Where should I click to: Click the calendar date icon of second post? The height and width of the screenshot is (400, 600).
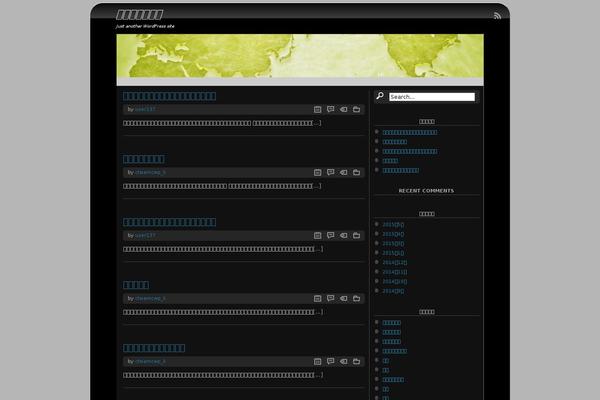318,173
